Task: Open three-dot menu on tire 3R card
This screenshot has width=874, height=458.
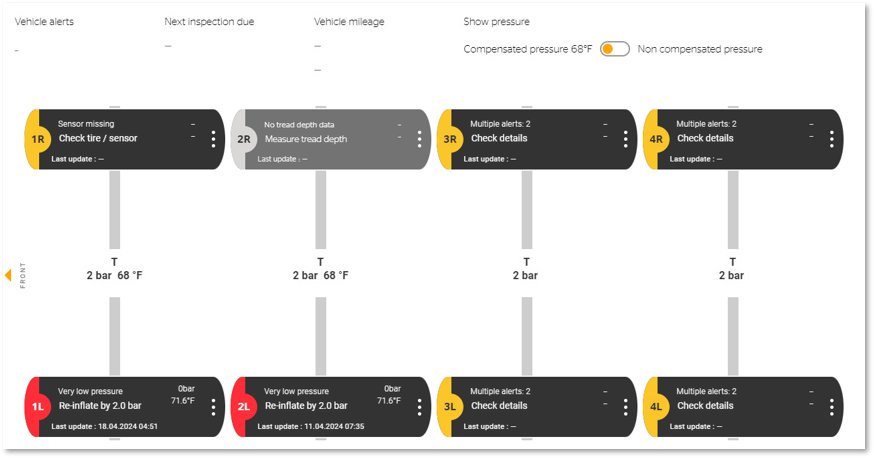Action: point(625,139)
